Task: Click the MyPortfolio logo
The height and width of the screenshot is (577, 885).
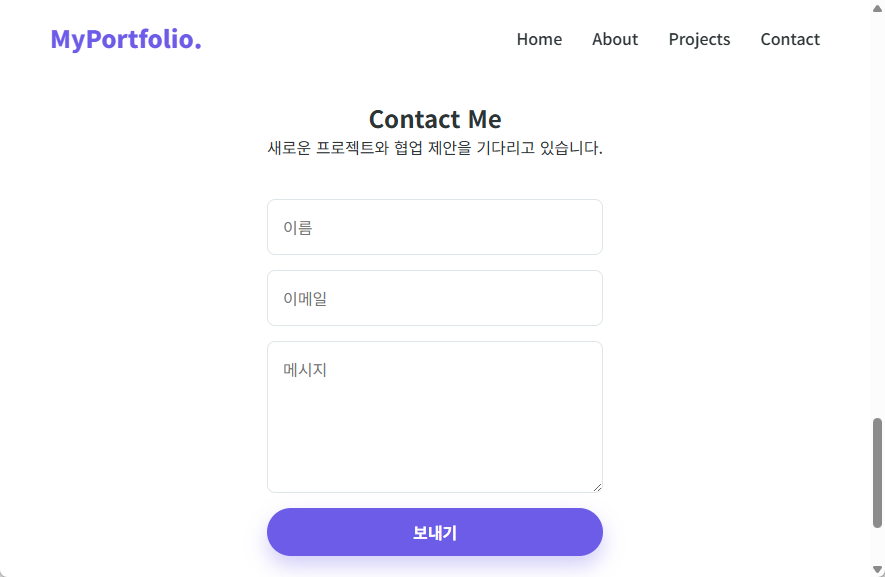Action: point(125,39)
